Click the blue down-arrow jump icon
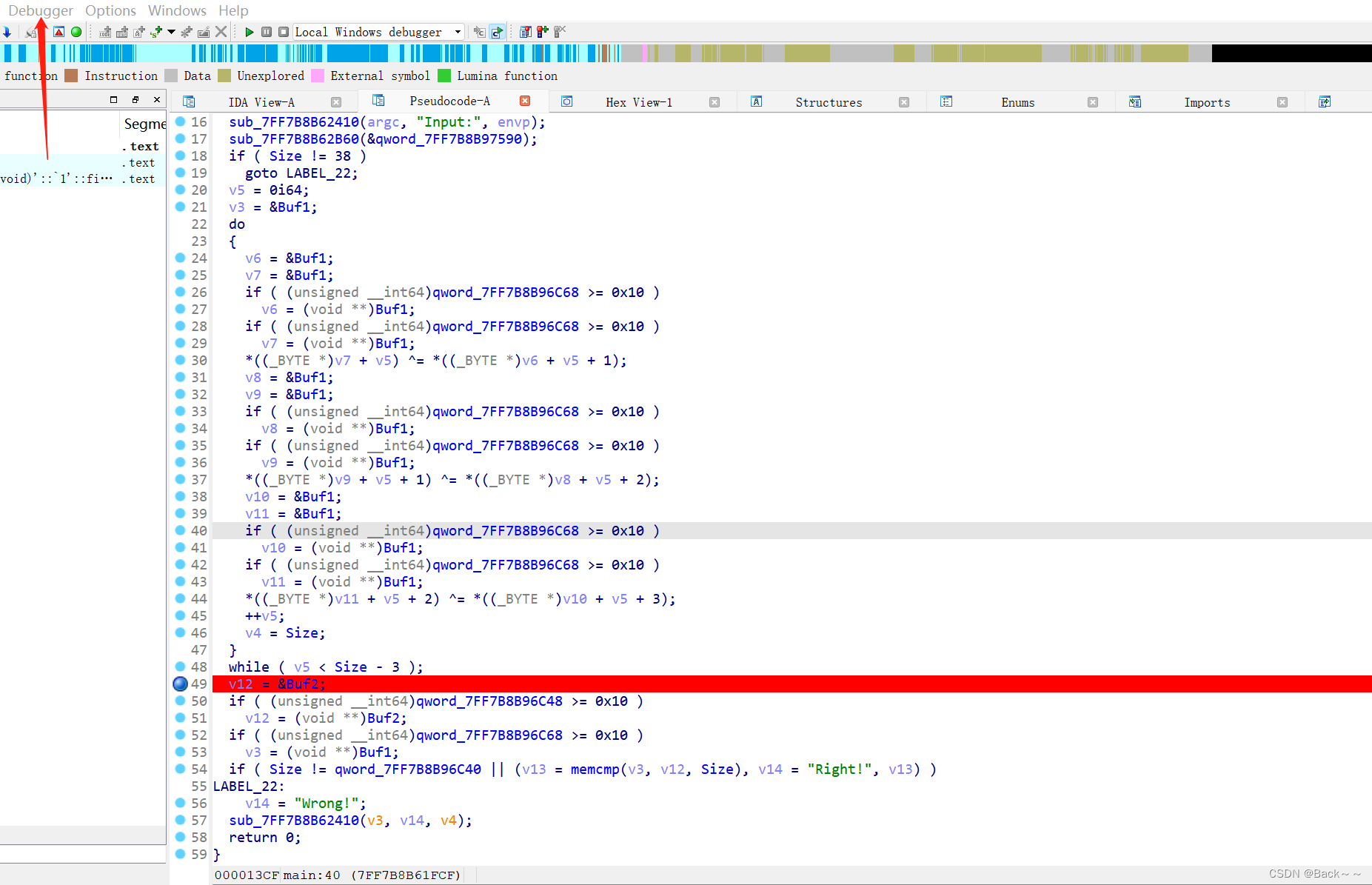Viewport: 1372px width, 885px height. pyautogui.click(x=7, y=32)
